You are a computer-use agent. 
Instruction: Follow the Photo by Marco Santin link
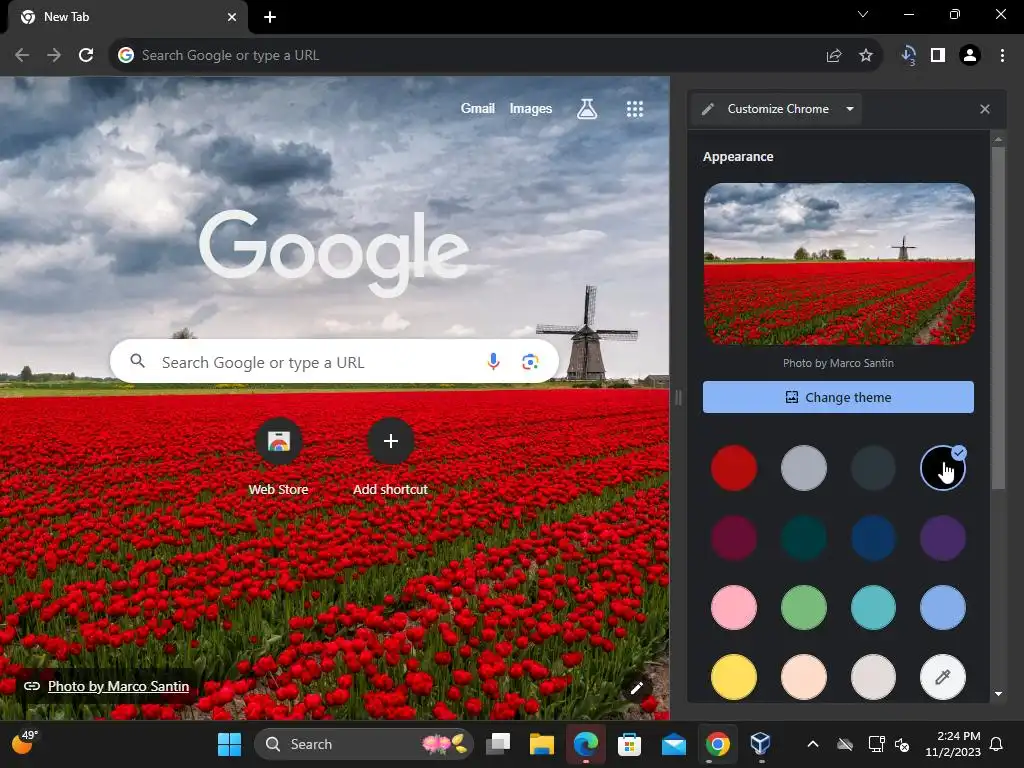pos(118,686)
